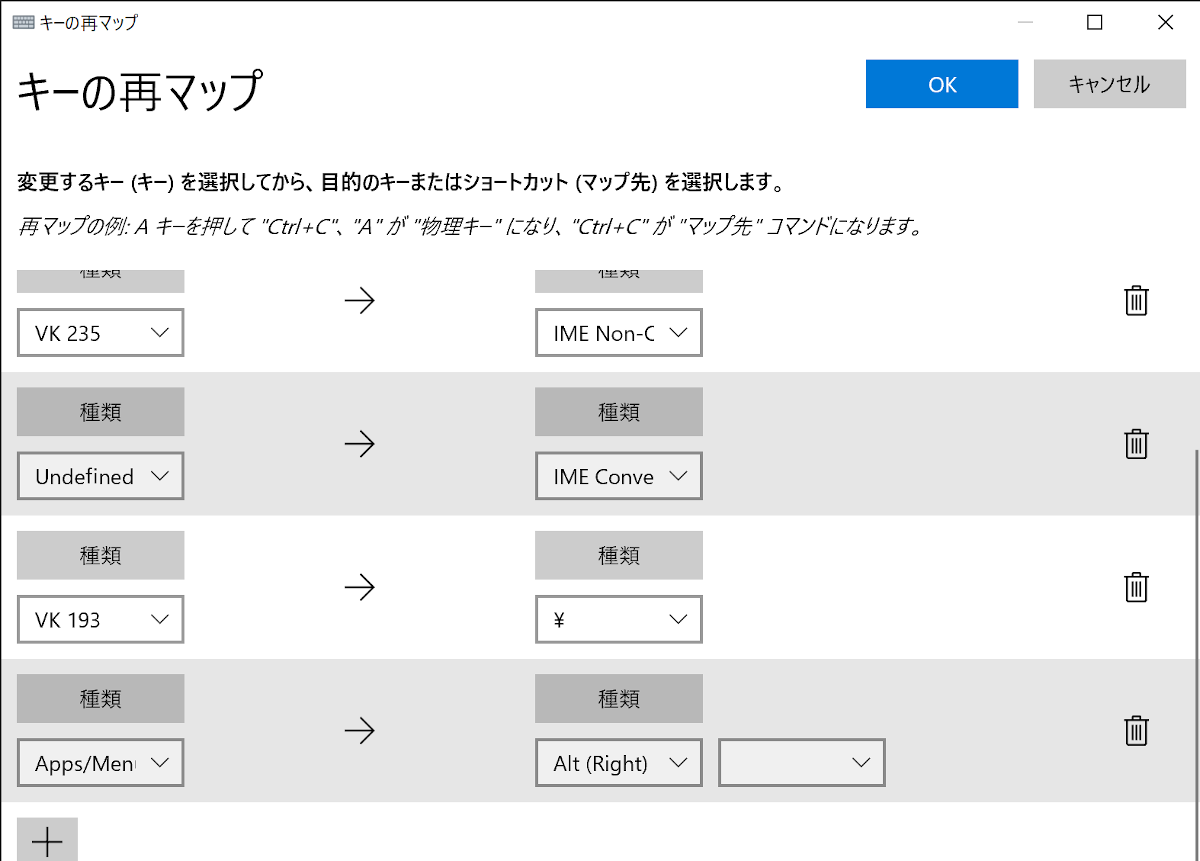Open the Alt (Right) target dropdown
The width and height of the screenshot is (1200, 861).
(618, 762)
